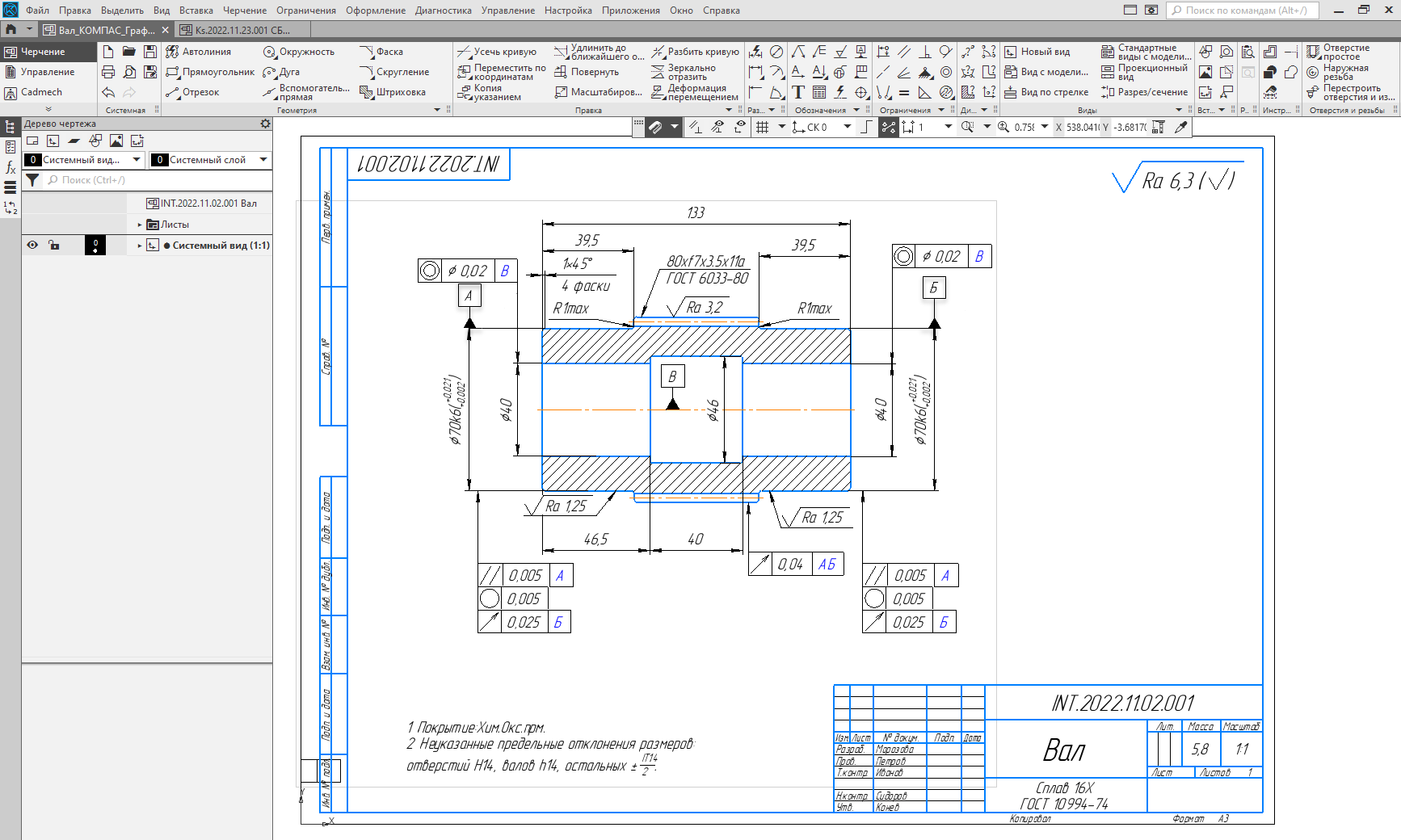1401x840 pixels.
Task: Open the Системный слой layer dropdown
Action: point(263,160)
